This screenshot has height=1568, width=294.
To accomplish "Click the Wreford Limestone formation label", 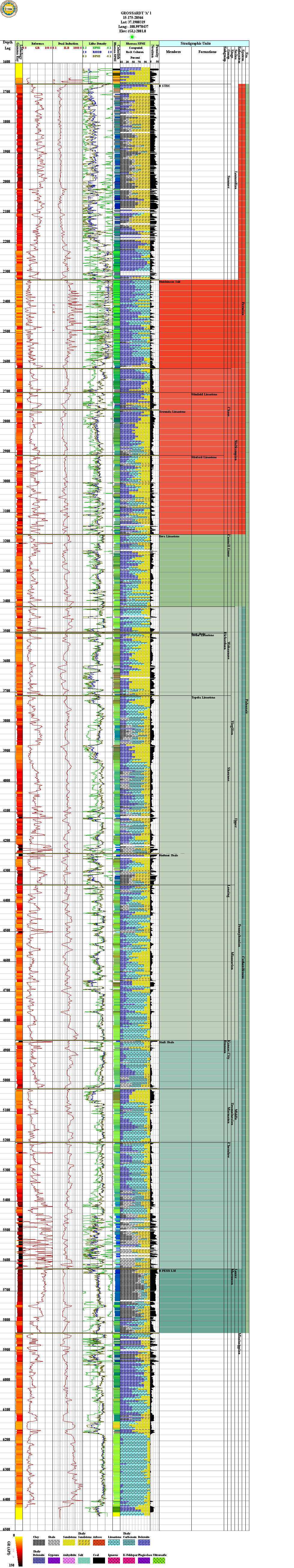I will pos(204,457).
